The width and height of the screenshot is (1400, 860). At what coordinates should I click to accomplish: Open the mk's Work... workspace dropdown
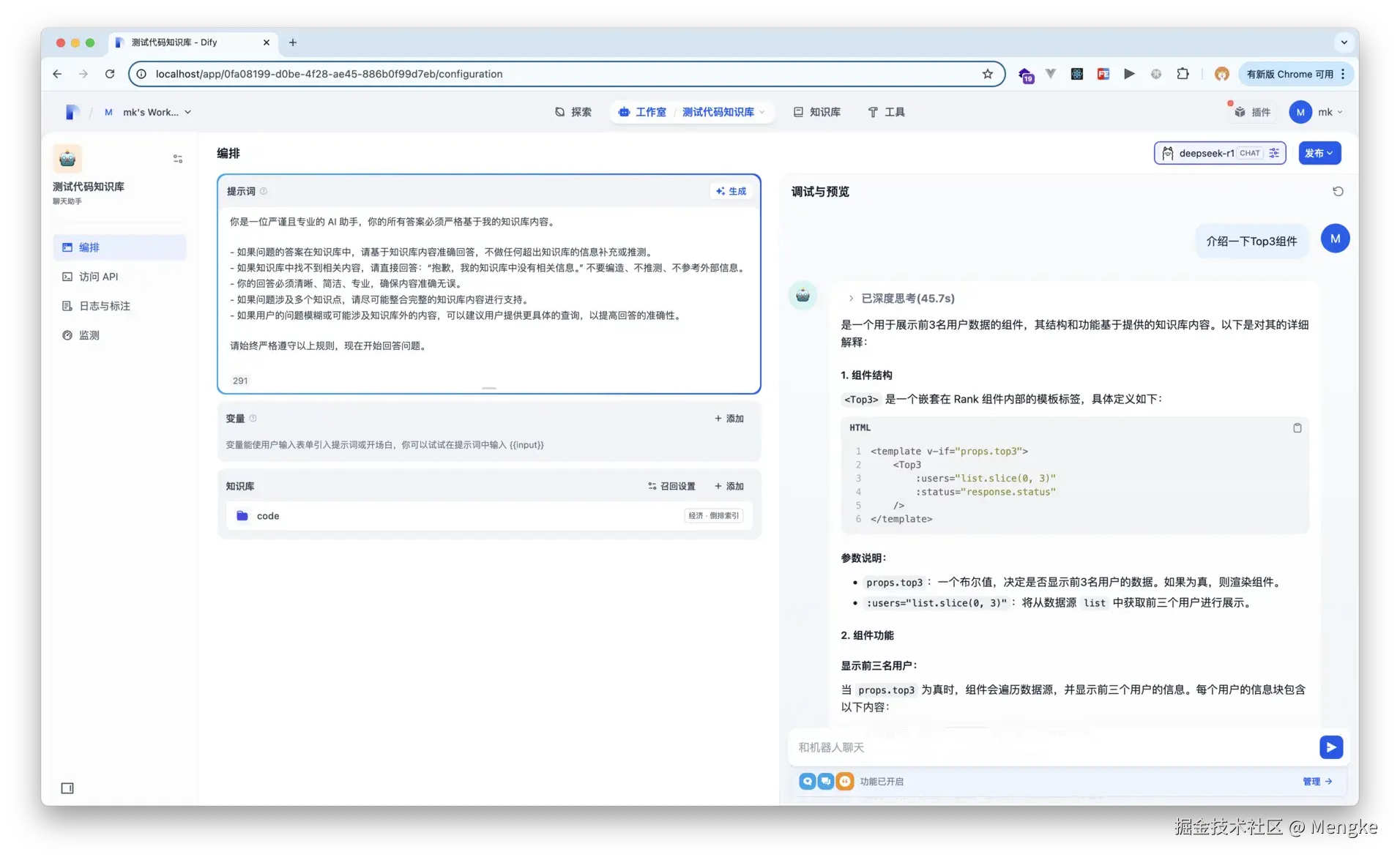tap(147, 112)
